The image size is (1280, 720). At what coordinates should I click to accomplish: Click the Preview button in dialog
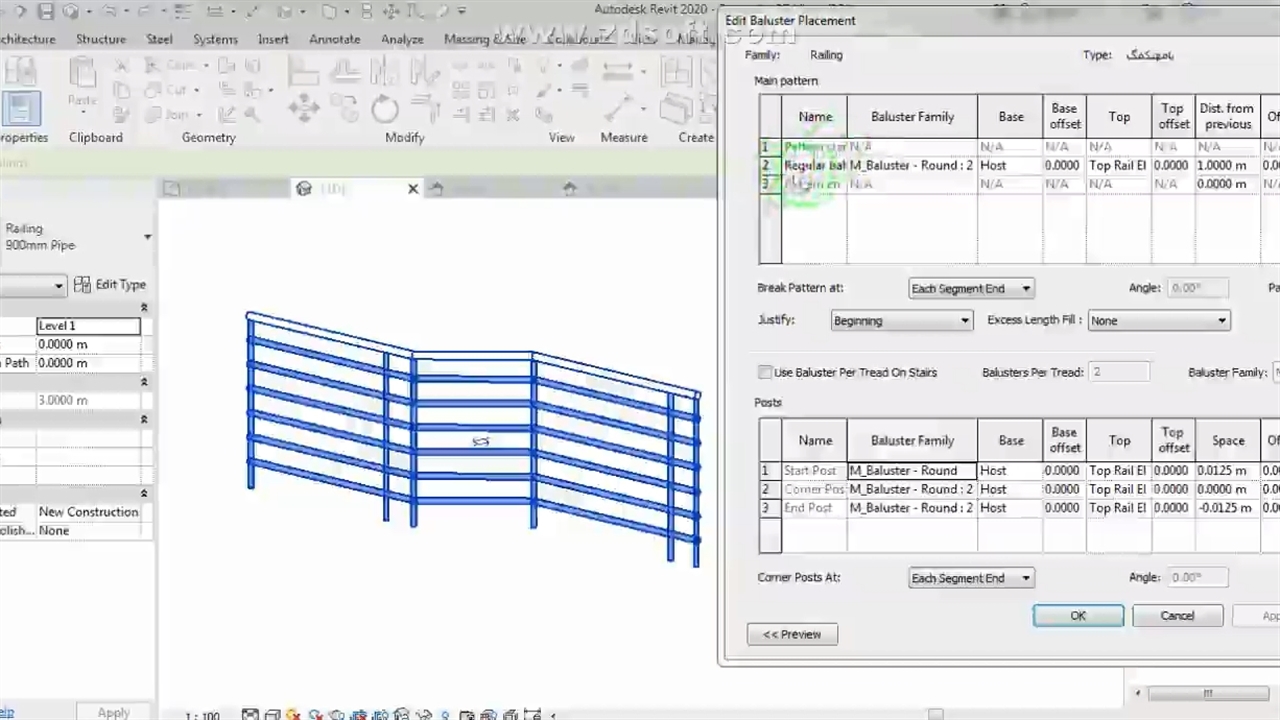pos(792,634)
